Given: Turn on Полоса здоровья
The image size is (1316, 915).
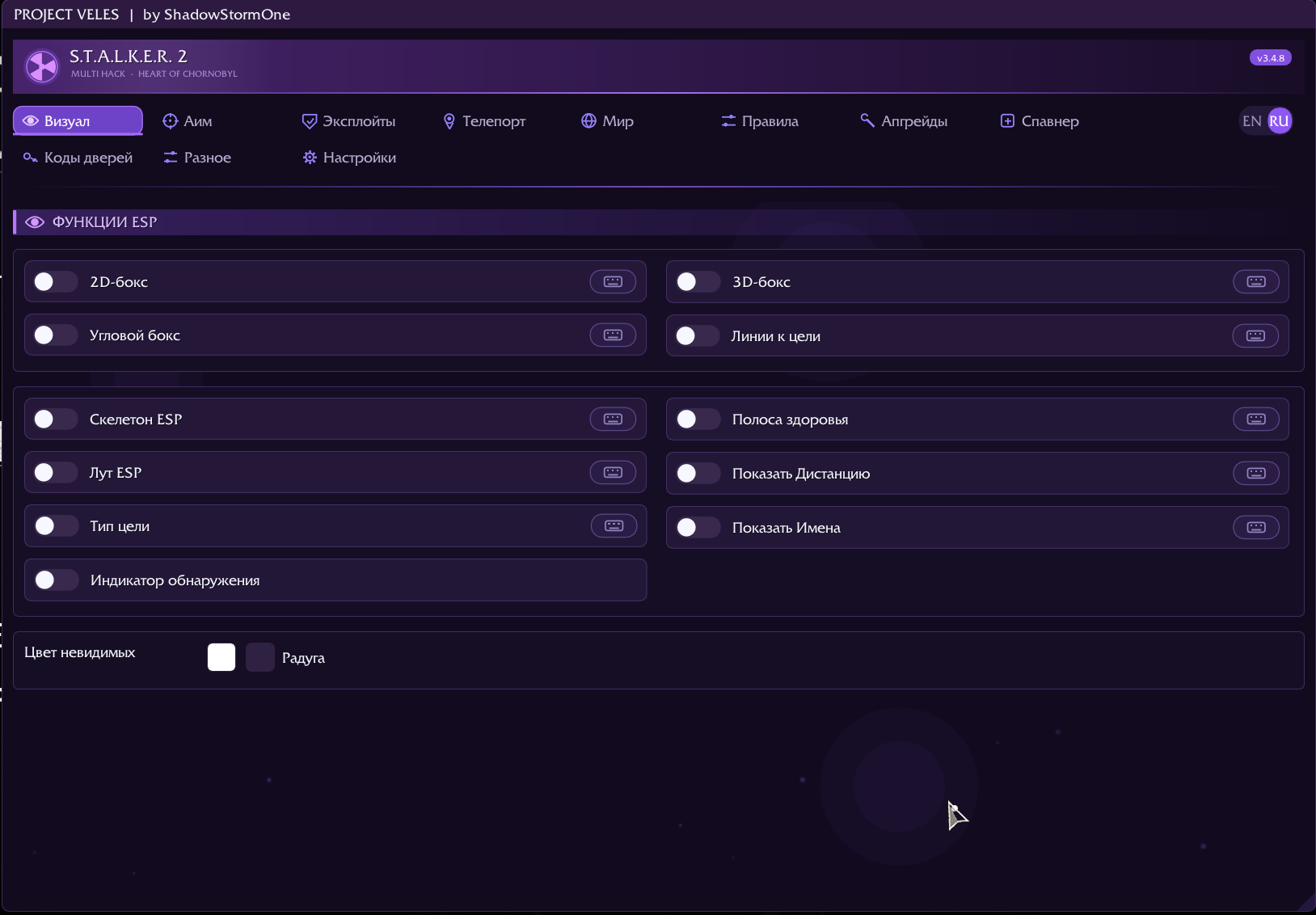Looking at the screenshot, I should pos(698,419).
